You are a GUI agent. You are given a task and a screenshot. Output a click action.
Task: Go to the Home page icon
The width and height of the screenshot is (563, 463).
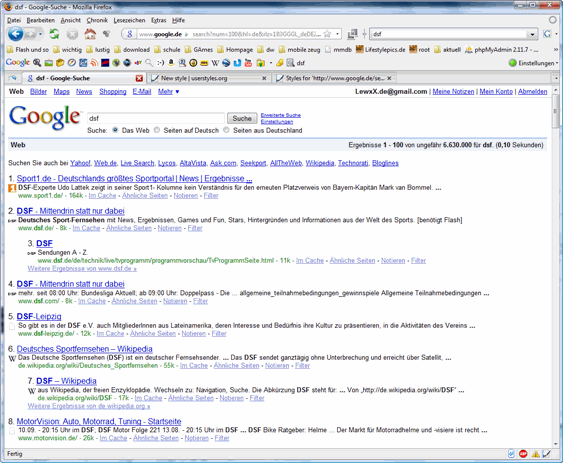click(x=90, y=34)
